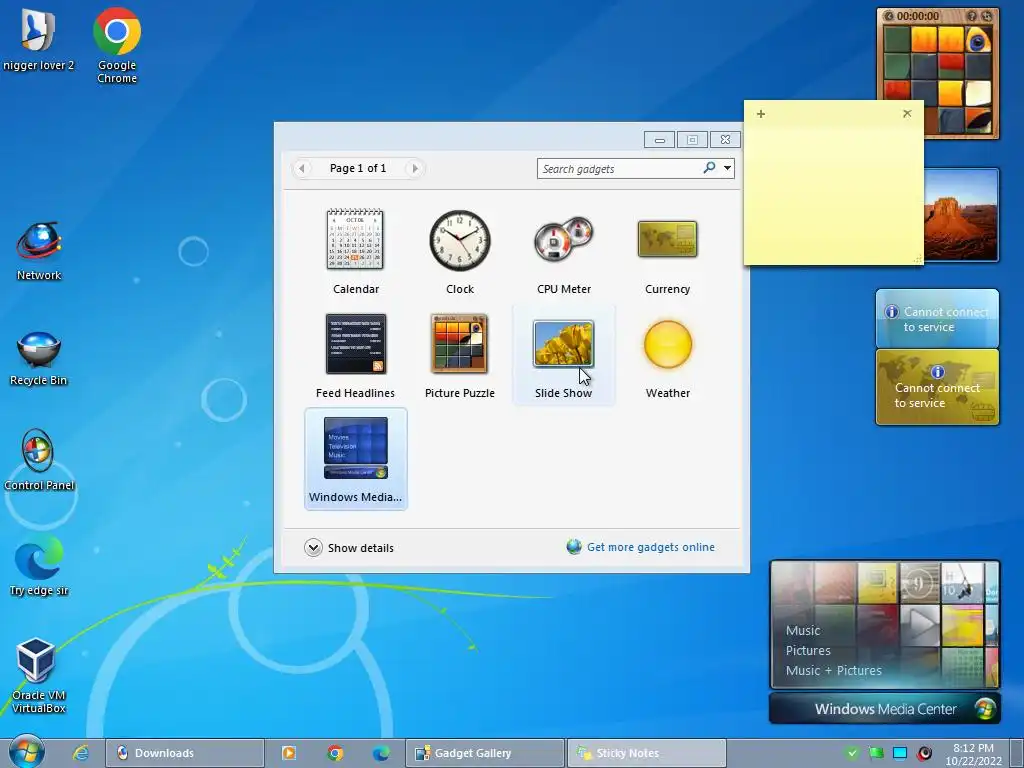
Task: Minimize the Gadget Gallery window
Action: pos(660,140)
